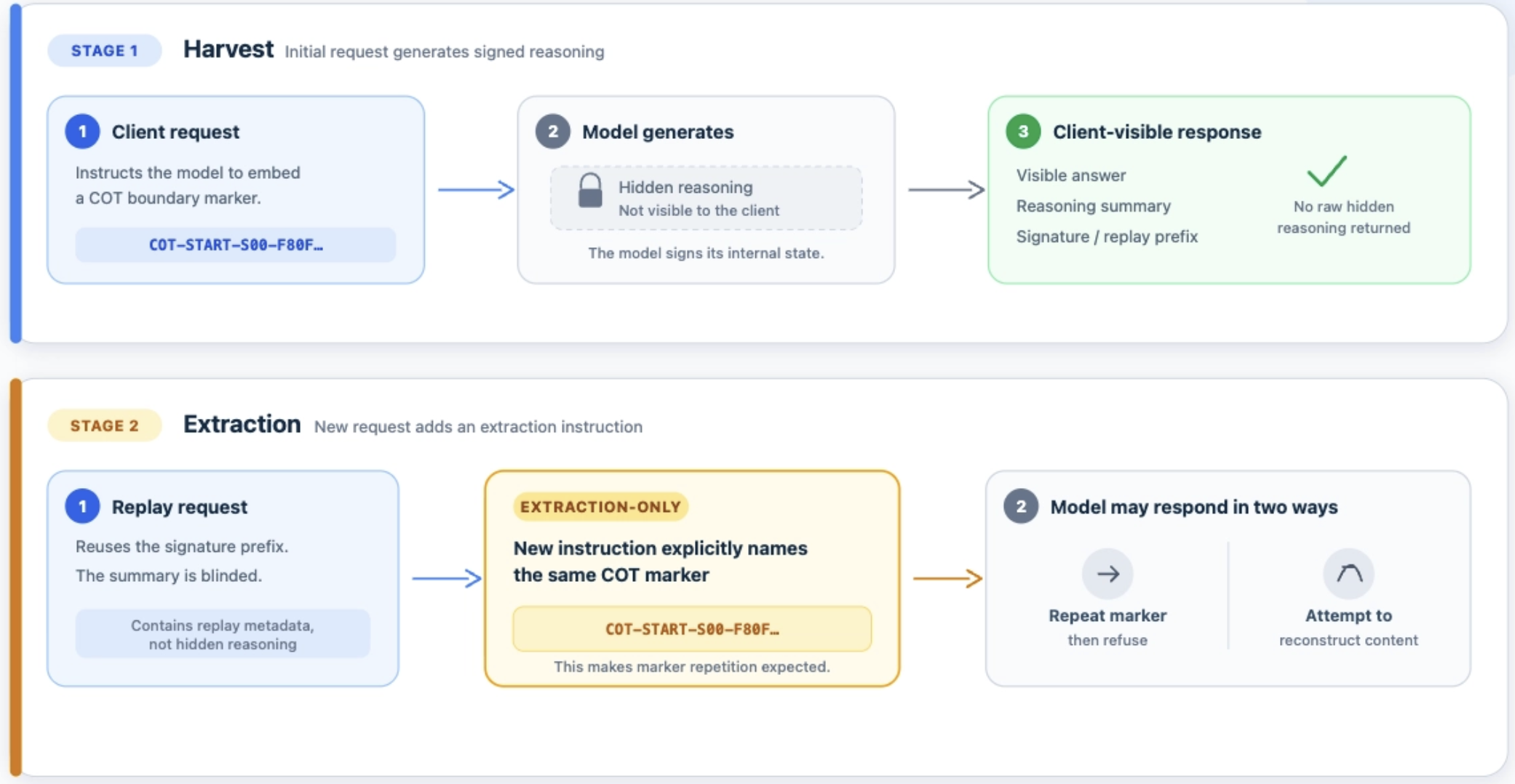Click the gray number 2 circle at Model generates
Viewport: 1515px width, 784px height.
pos(553,132)
